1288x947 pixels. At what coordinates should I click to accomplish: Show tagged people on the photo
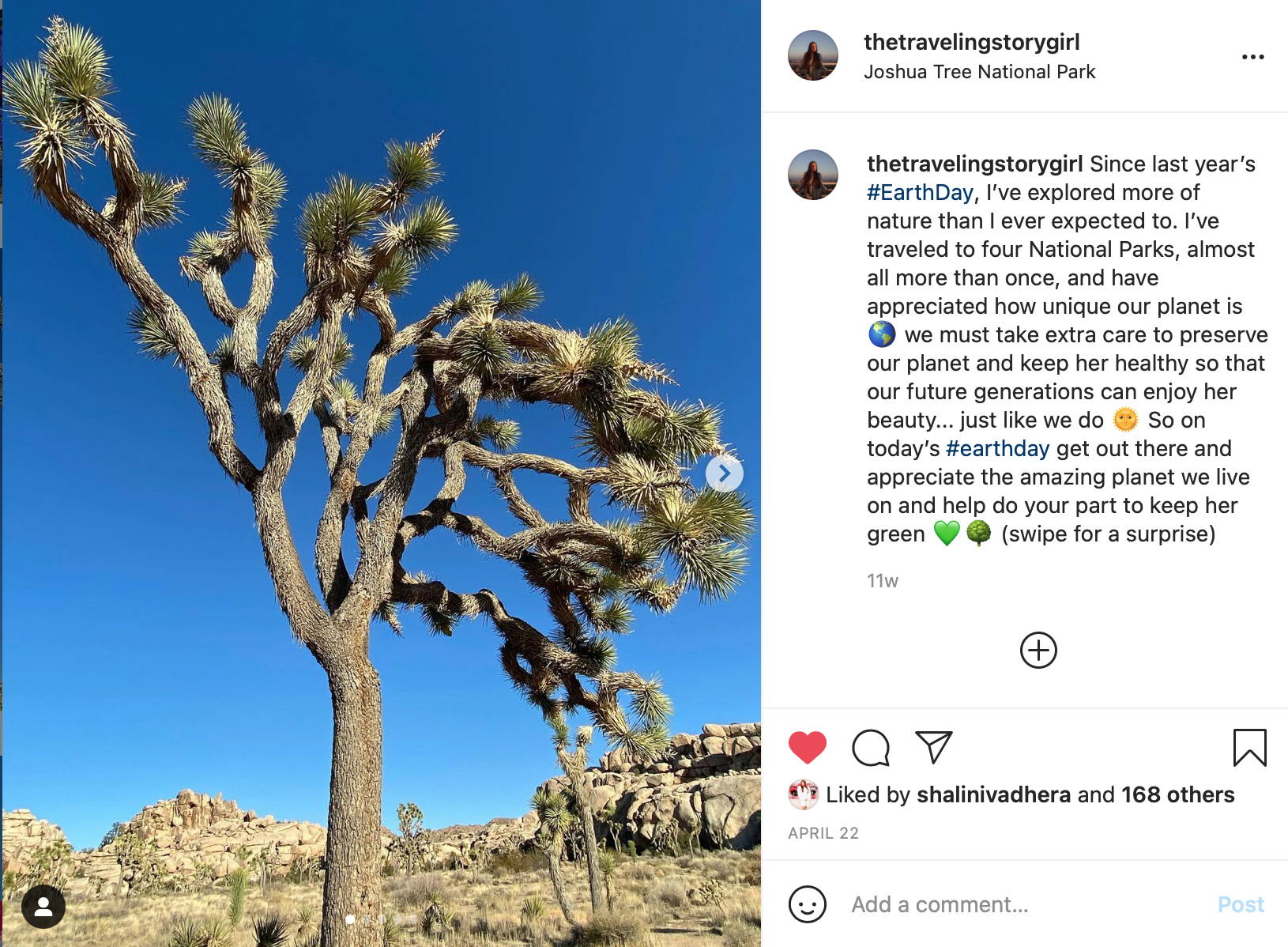pyautogui.click(x=43, y=907)
